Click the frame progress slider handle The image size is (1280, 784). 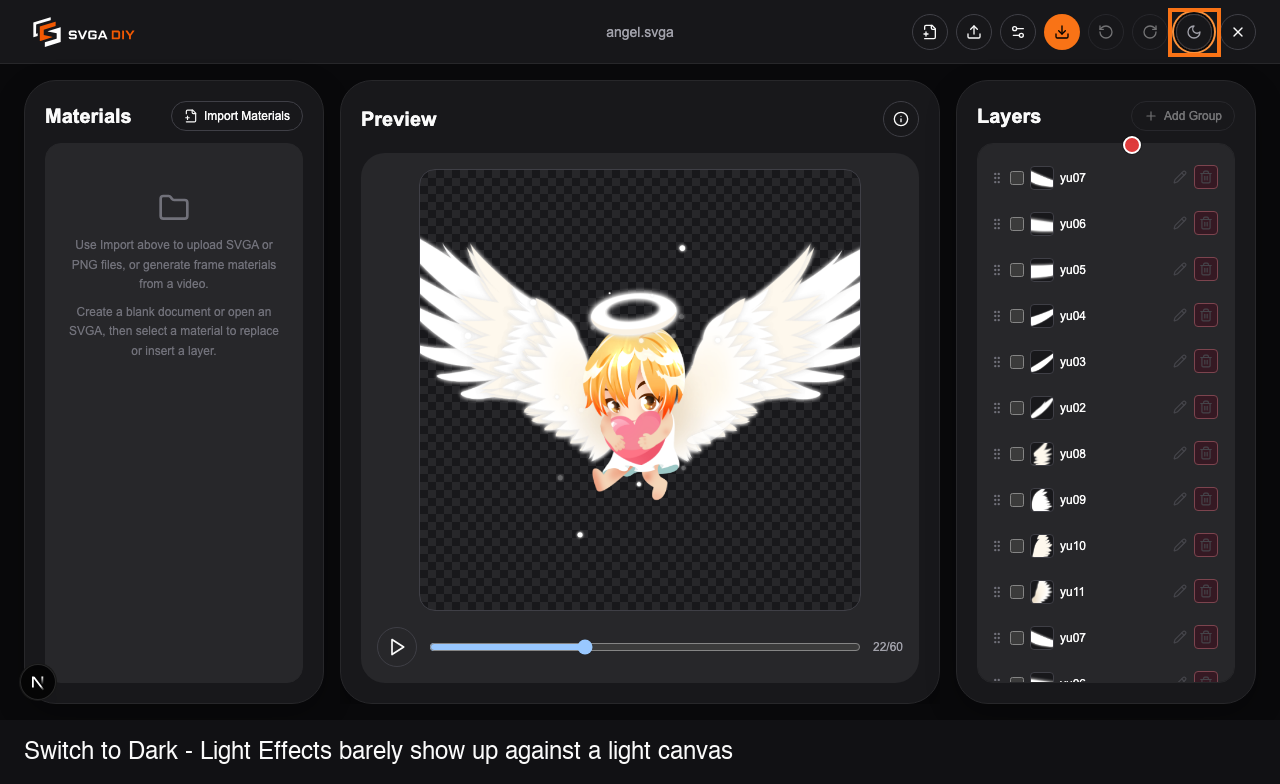coord(585,647)
